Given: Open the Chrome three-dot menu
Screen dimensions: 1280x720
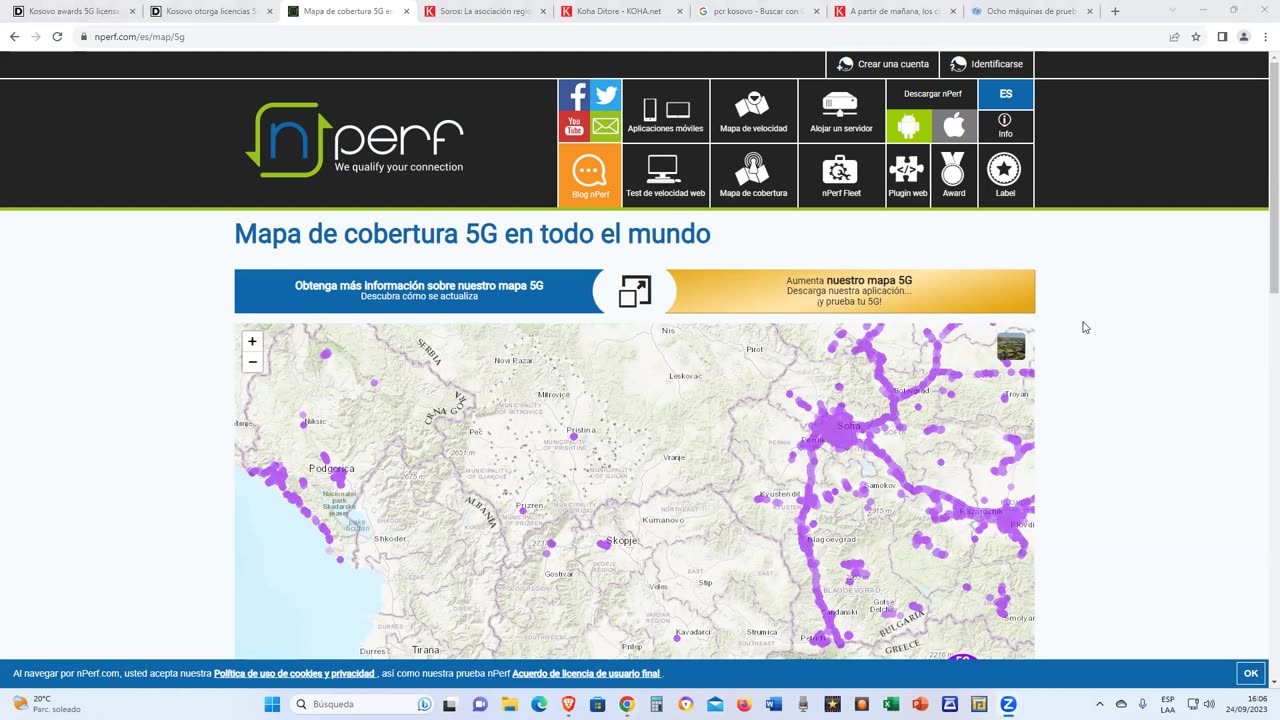Looking at the screenshot, I should [x=1265, y=37].
